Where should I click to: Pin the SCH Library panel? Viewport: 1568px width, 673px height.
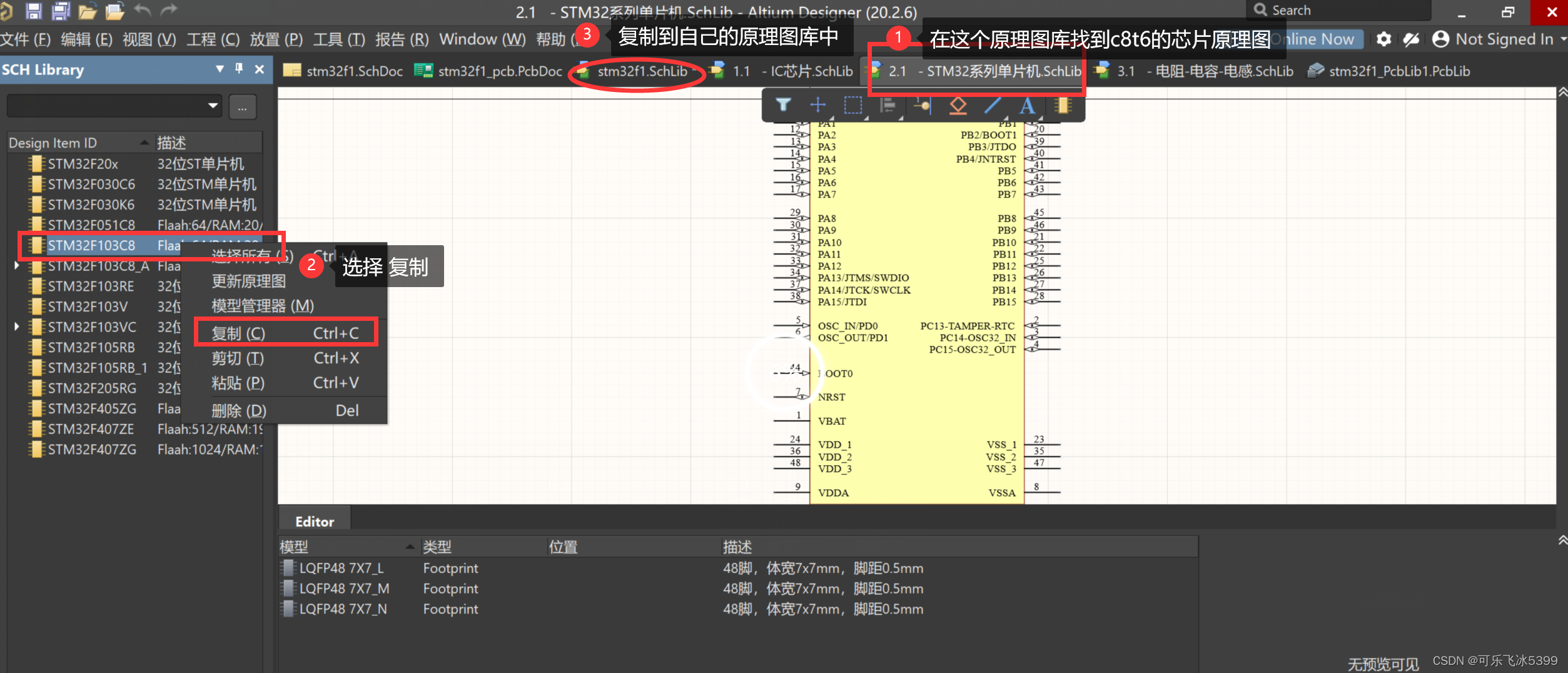click(x=239, y=69)
